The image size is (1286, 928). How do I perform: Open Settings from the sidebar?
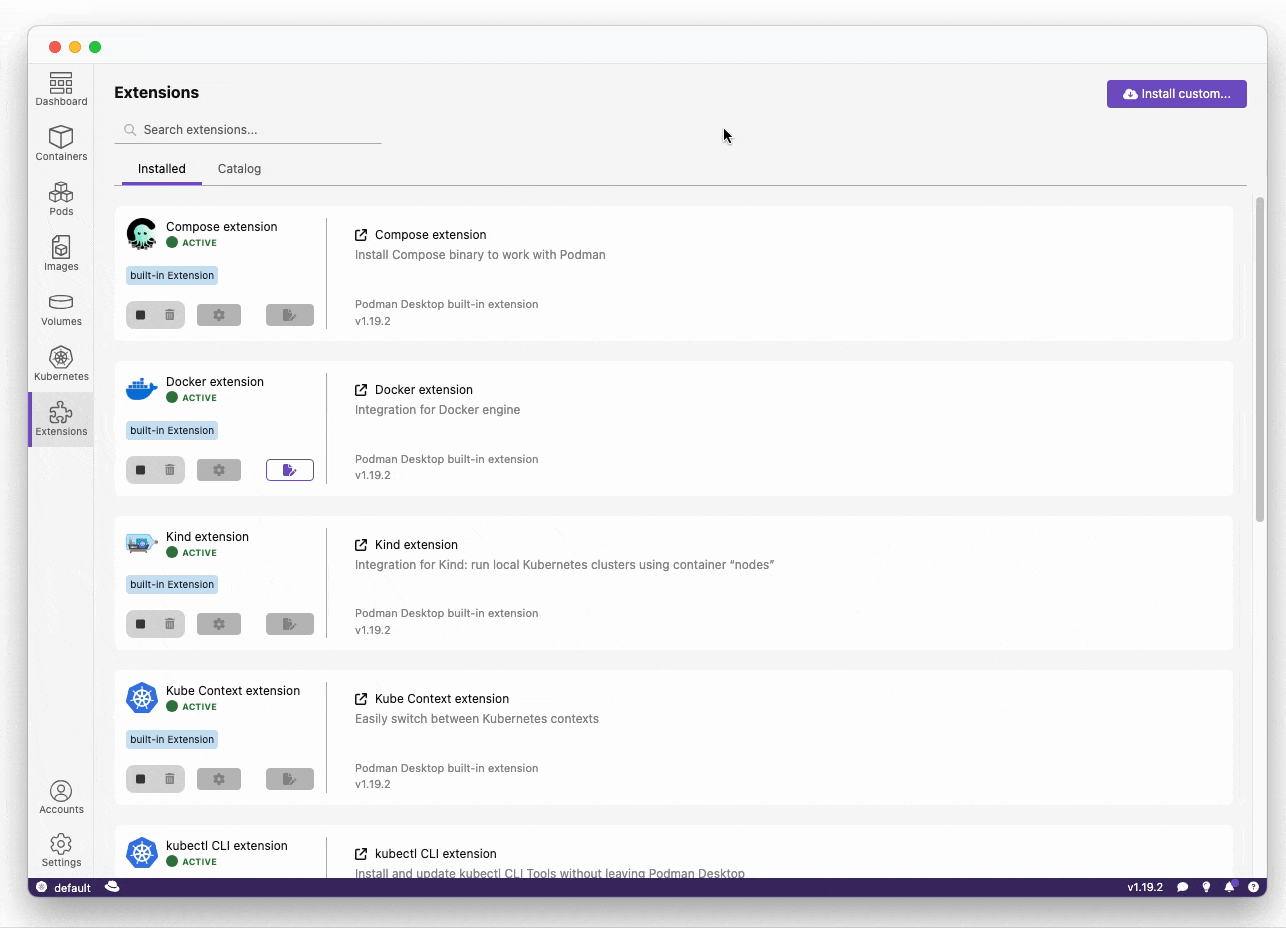coord(61,850)
